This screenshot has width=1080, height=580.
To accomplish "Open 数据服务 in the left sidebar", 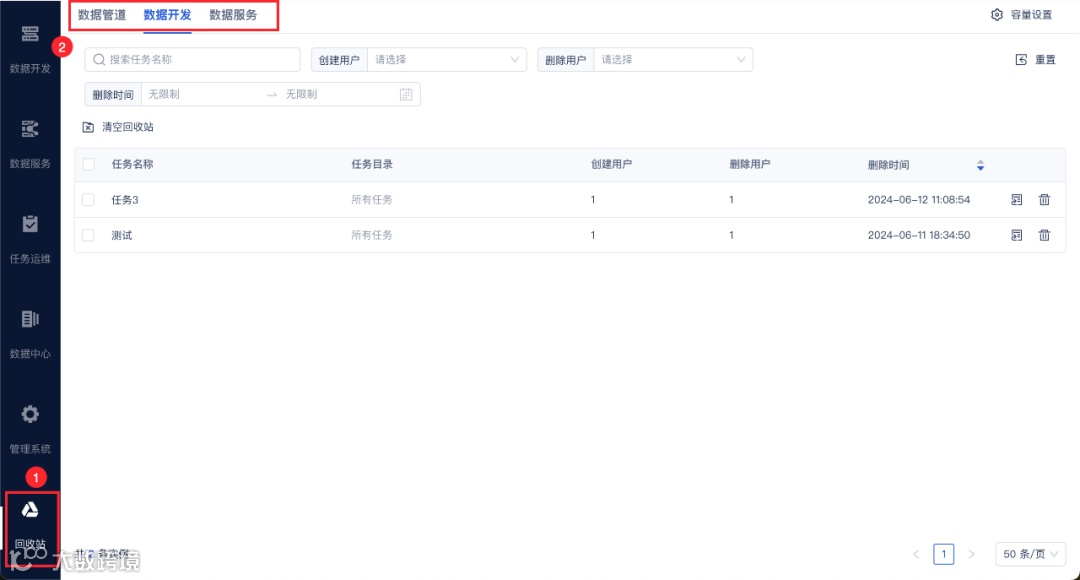I will point(30,143).
